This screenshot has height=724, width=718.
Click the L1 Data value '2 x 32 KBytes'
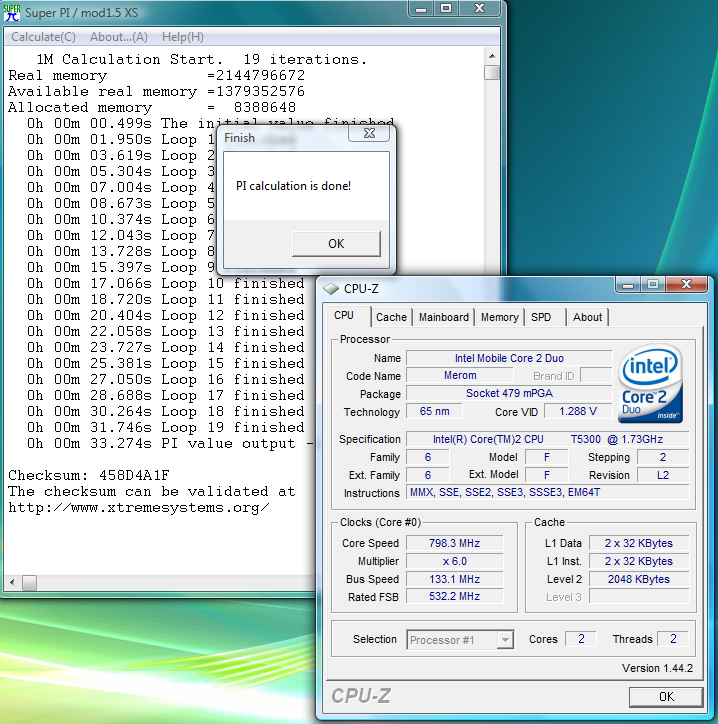639,543
